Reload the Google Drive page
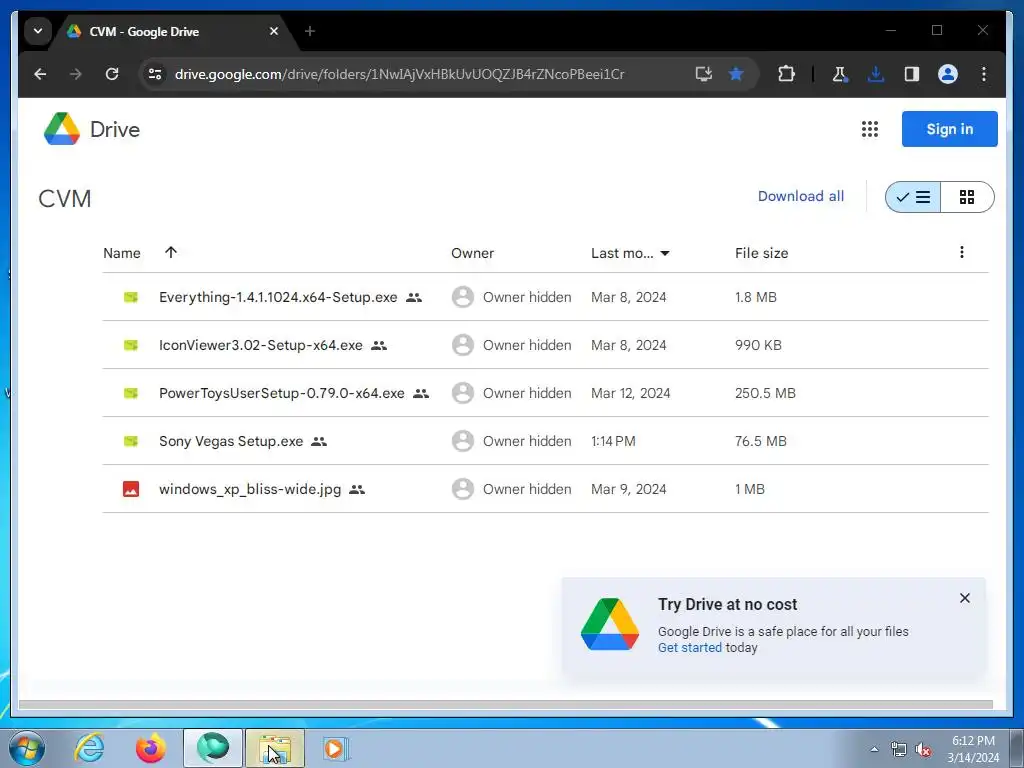This screenshot has height=768, width=1024. pyautogui.click(x=112, y=74)
